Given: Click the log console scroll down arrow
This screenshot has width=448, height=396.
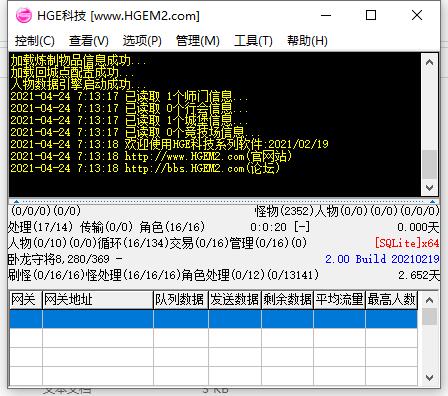Looking at the screenshot, I should pyautogui.click(x=429, y=188).
